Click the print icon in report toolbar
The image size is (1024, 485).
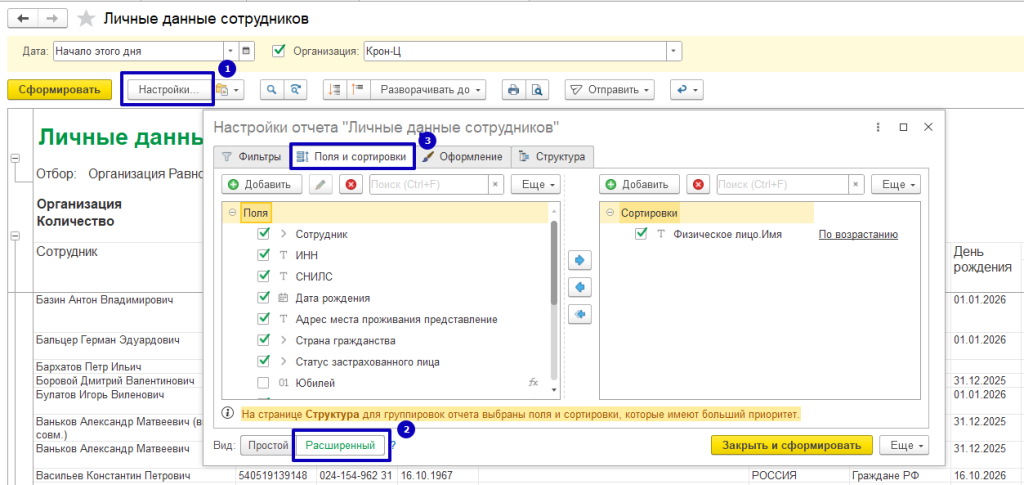[514, 90]
